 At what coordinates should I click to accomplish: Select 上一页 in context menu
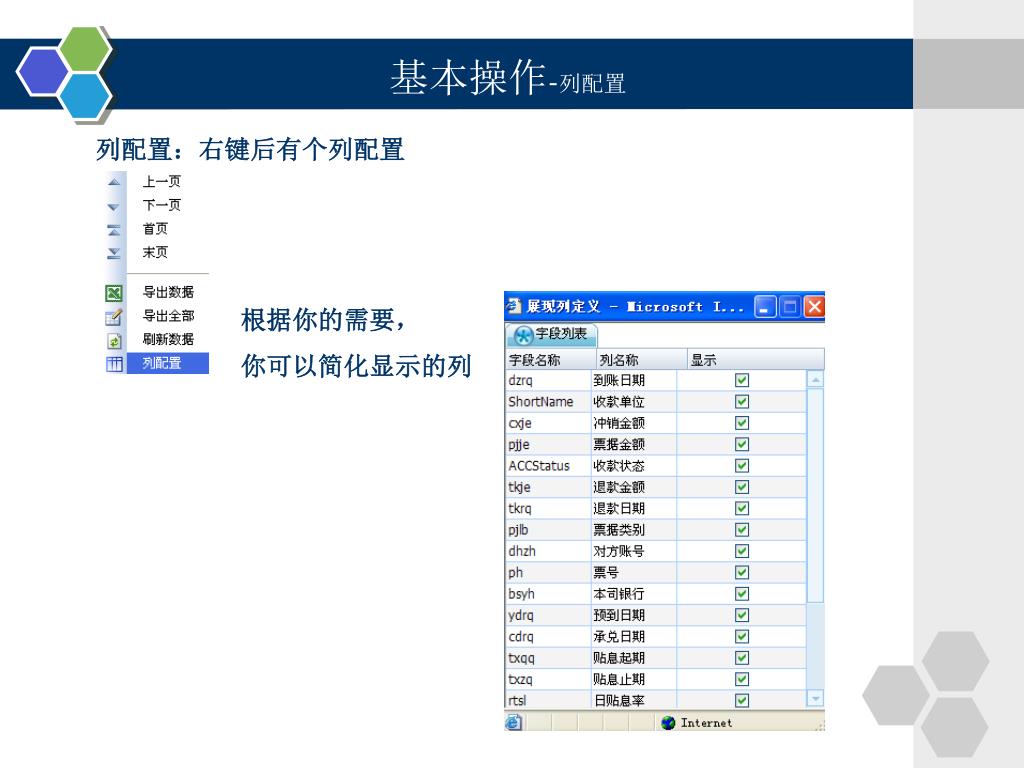pyautogui.click(x=161, y=182)
